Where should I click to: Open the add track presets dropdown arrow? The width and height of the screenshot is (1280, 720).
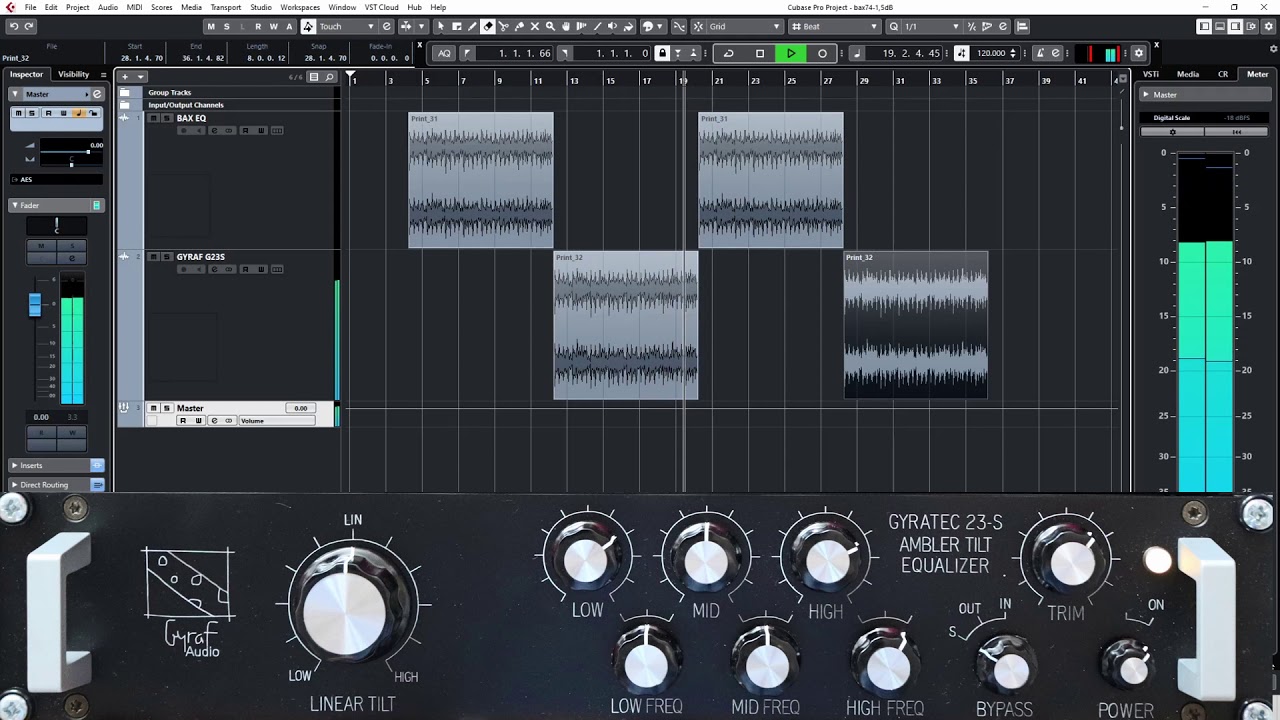(141, 77)
